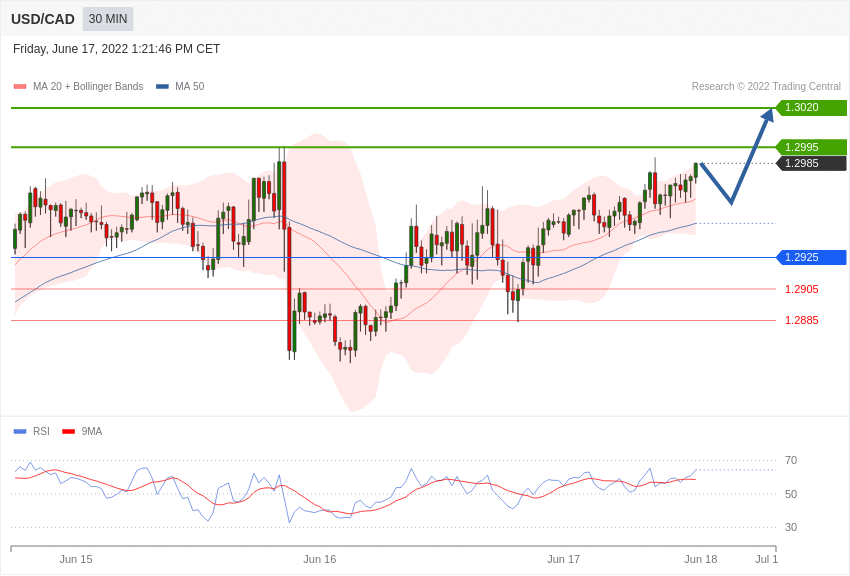Select the RSI legend label

(x=41, y=431)
